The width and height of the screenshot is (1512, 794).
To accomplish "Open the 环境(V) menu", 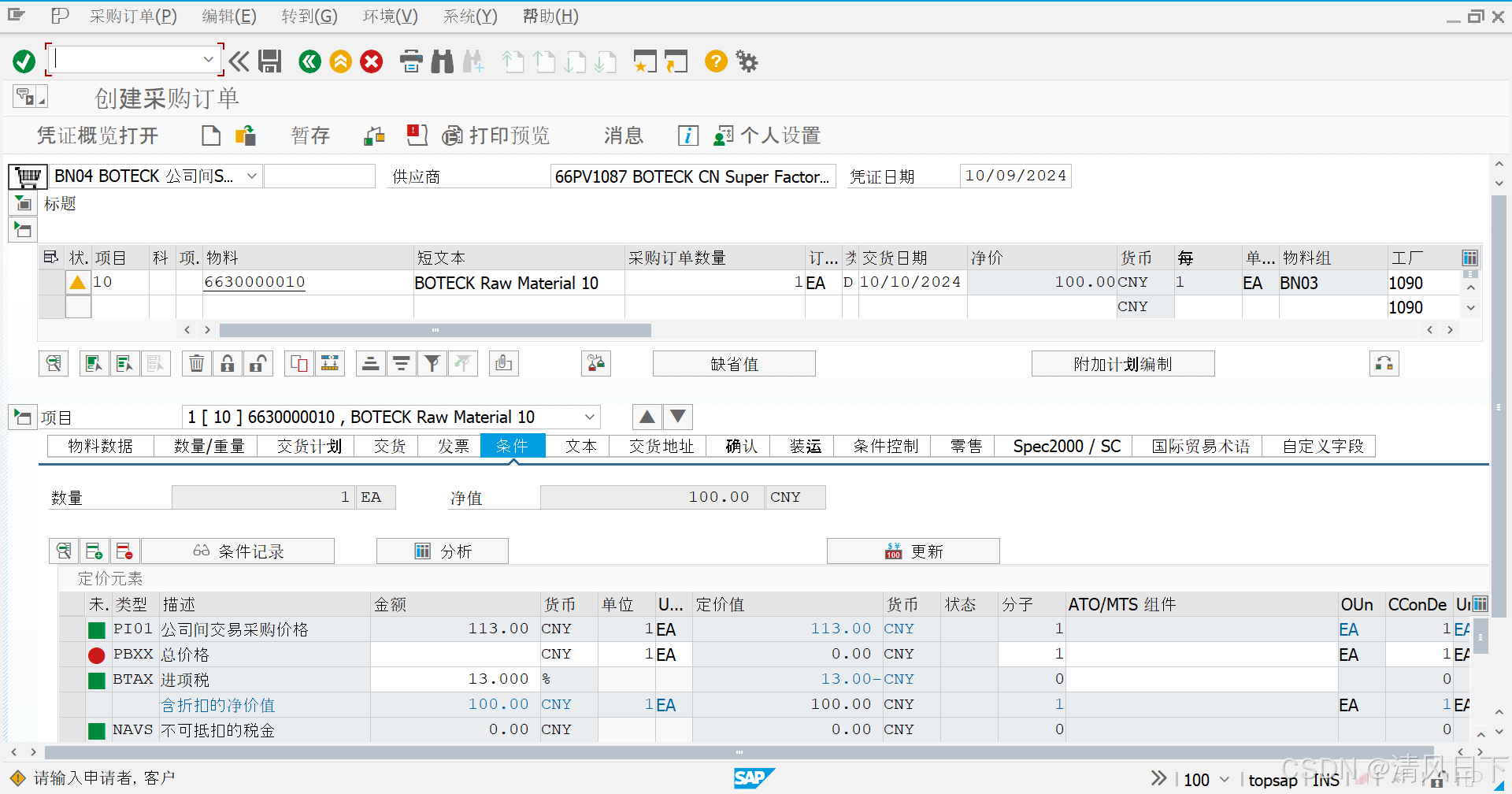I will pyautogui.click(x=390, y=16).
